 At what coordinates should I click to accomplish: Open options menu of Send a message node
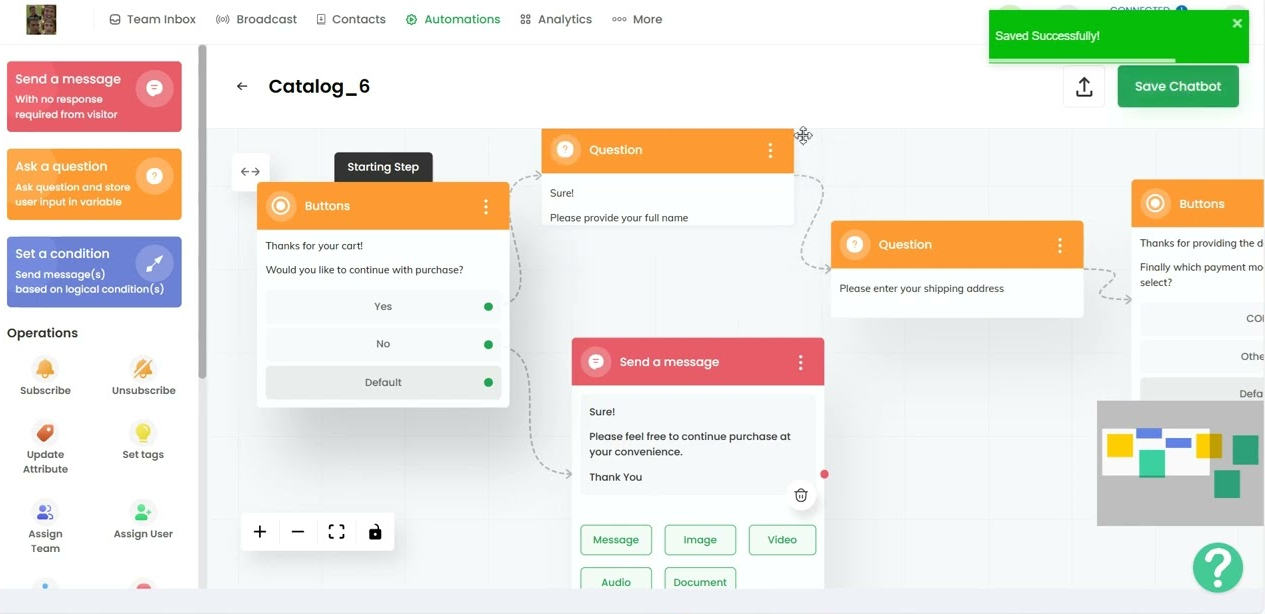[800, 362]
